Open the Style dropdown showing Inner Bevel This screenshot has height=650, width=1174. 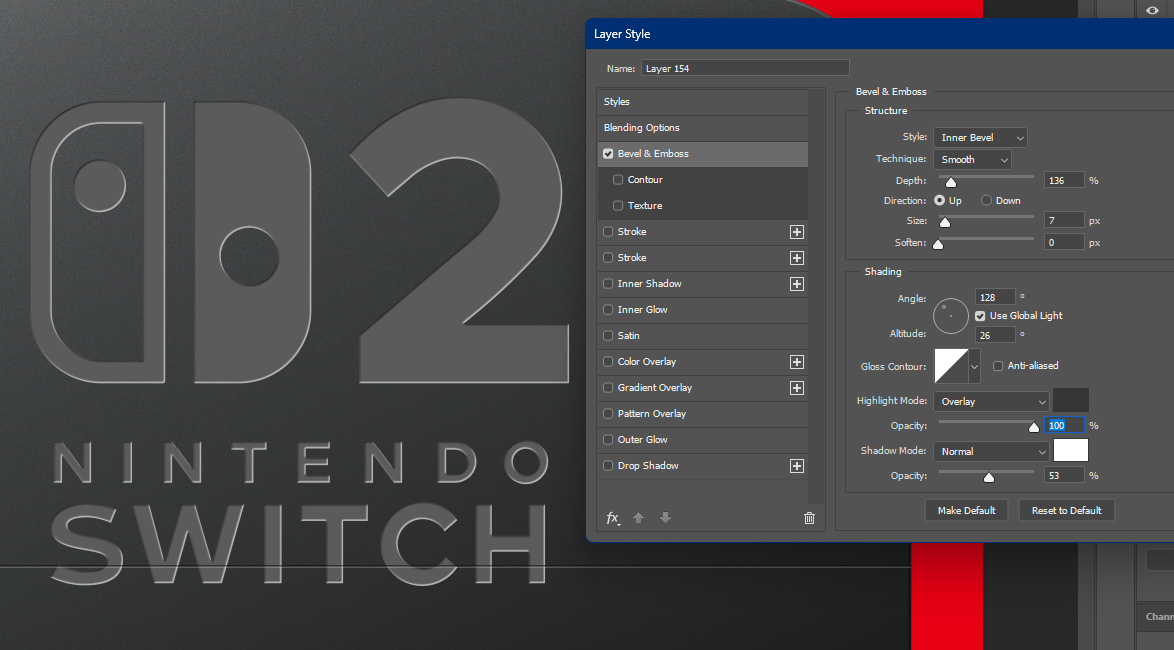pyautogui.click(x=980, y=138)
